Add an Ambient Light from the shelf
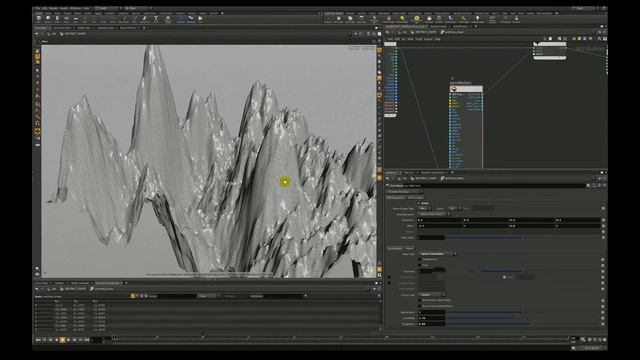 pyautogui.click(x=477, y=19)
